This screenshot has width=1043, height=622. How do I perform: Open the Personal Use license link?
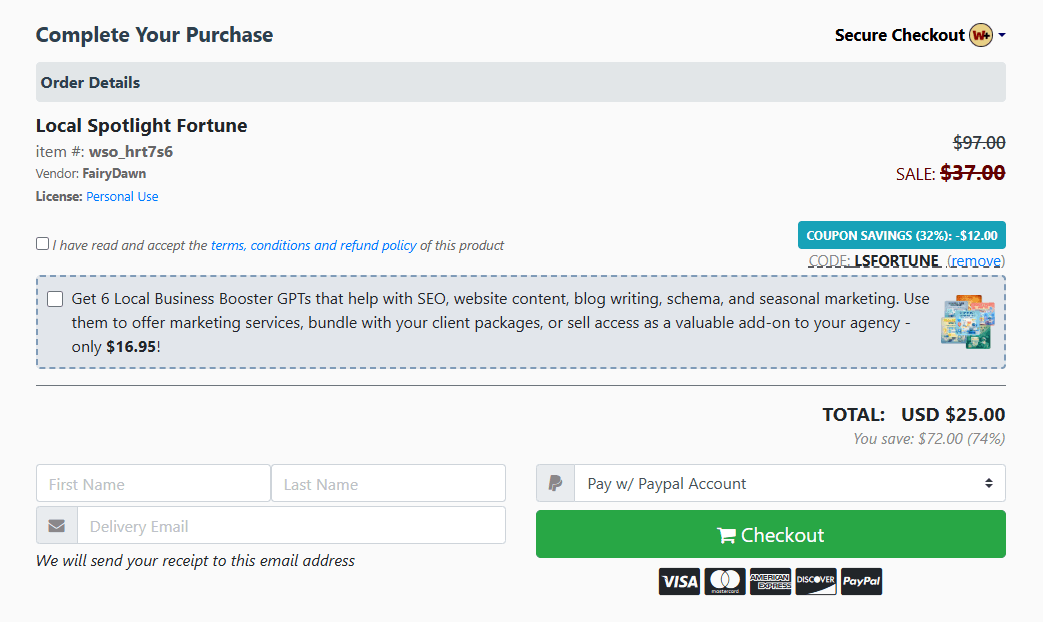pyautogui.click(x=122, y=196)
